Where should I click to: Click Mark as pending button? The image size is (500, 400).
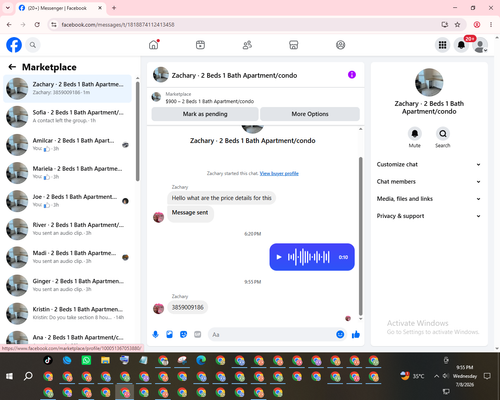[x=205, y=114]
